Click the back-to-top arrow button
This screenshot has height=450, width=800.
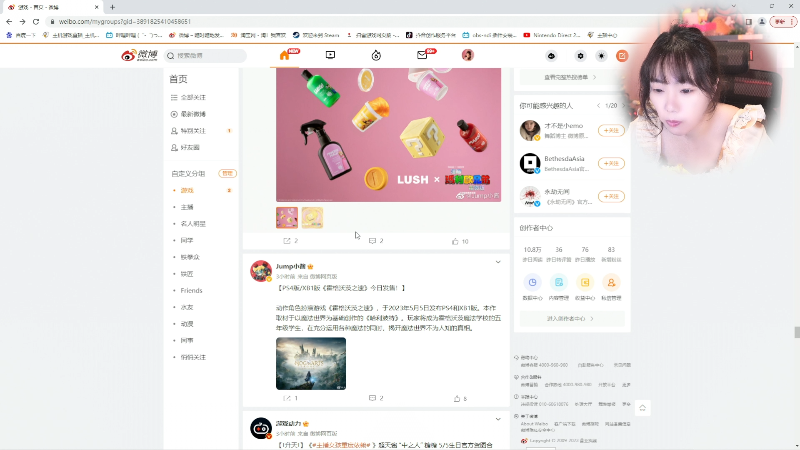(642, 408)
